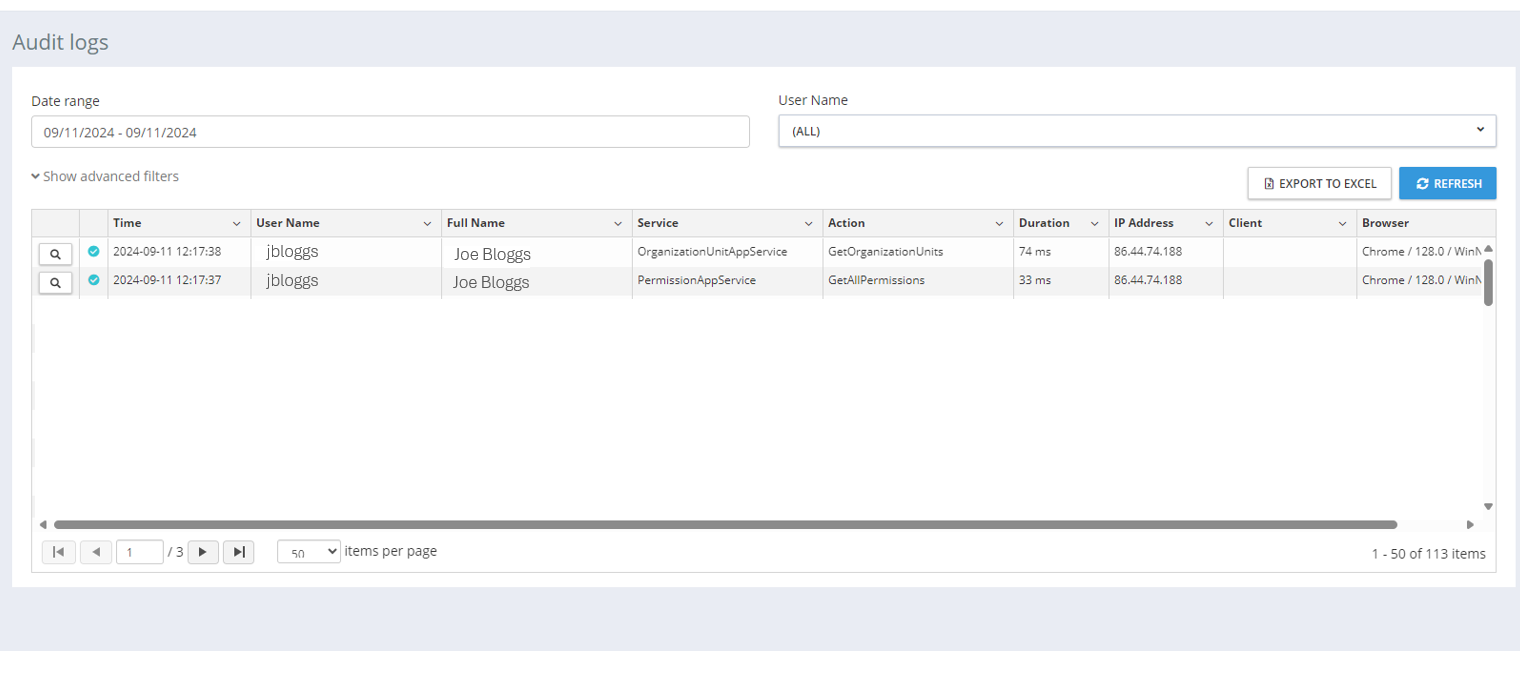Open the items per page dropdown
Image resolution: width=1520 pixels, height=674 pixels.
(308, 552)
